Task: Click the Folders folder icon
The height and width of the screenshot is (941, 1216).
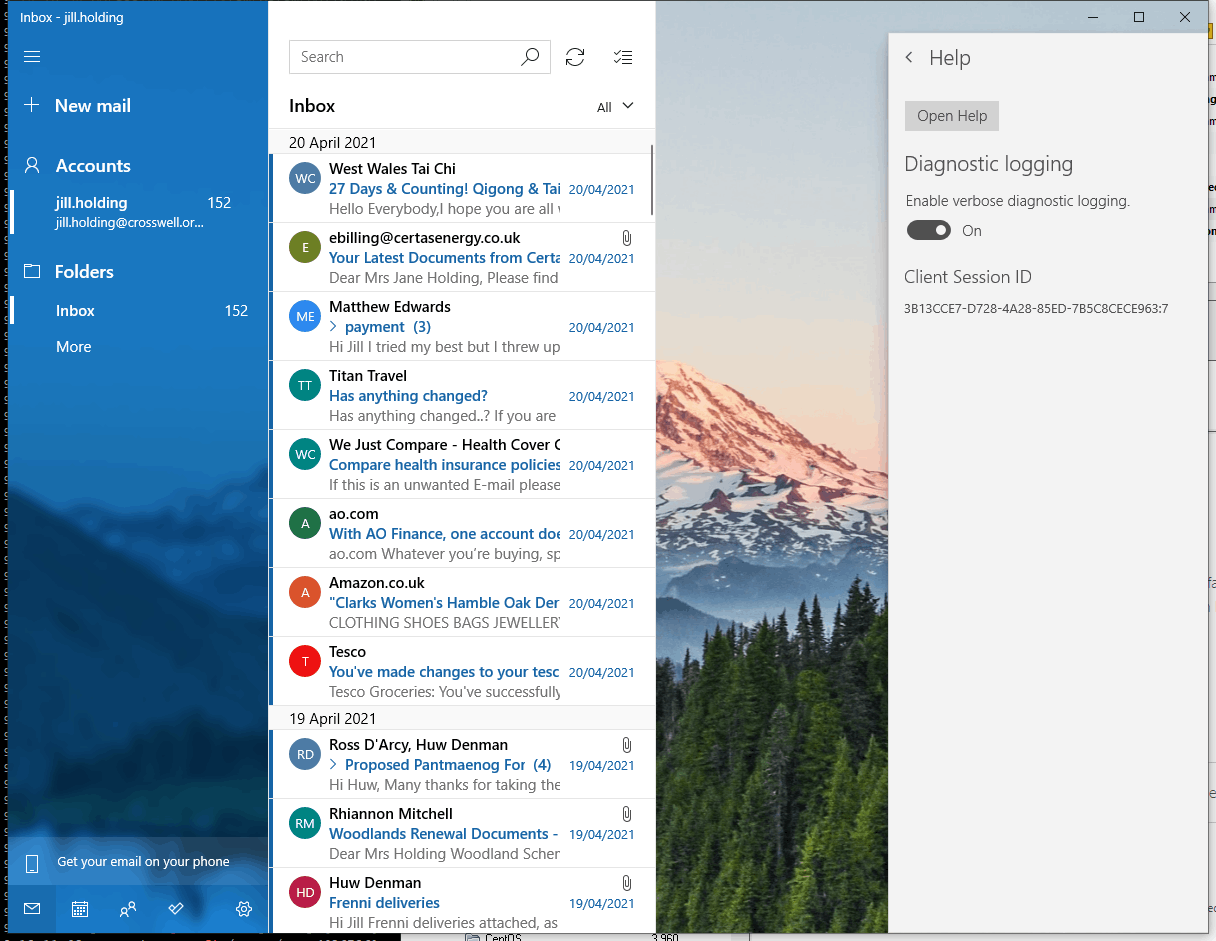Action: click(32, 271)
